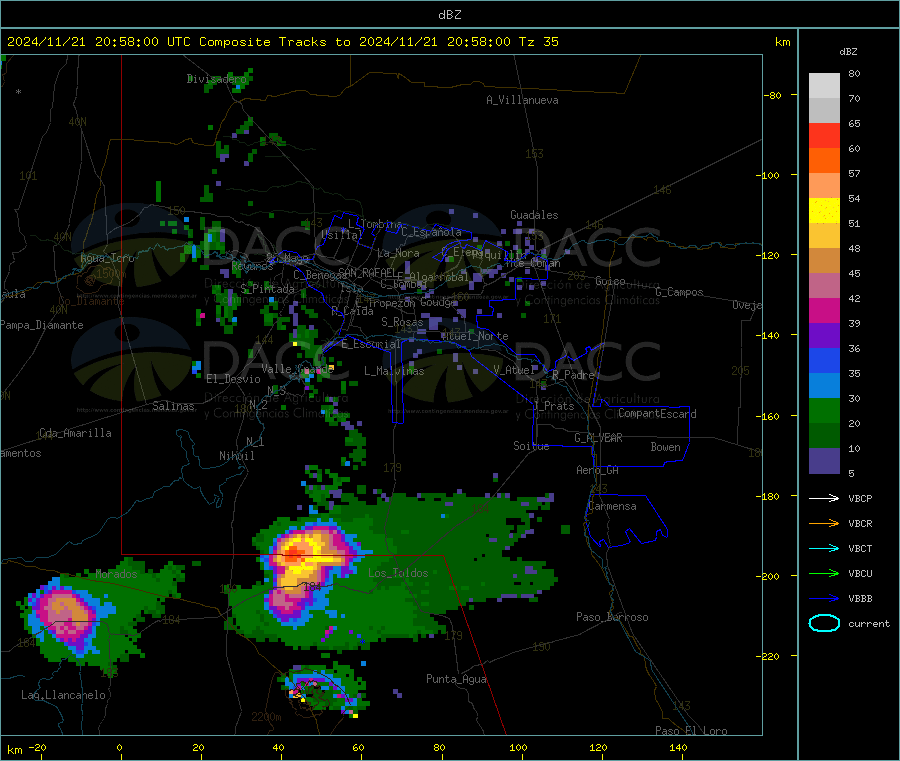This screenshot has height=761, width=900.
Task: Click the VBCR legend label
Action: coord(860,523)
